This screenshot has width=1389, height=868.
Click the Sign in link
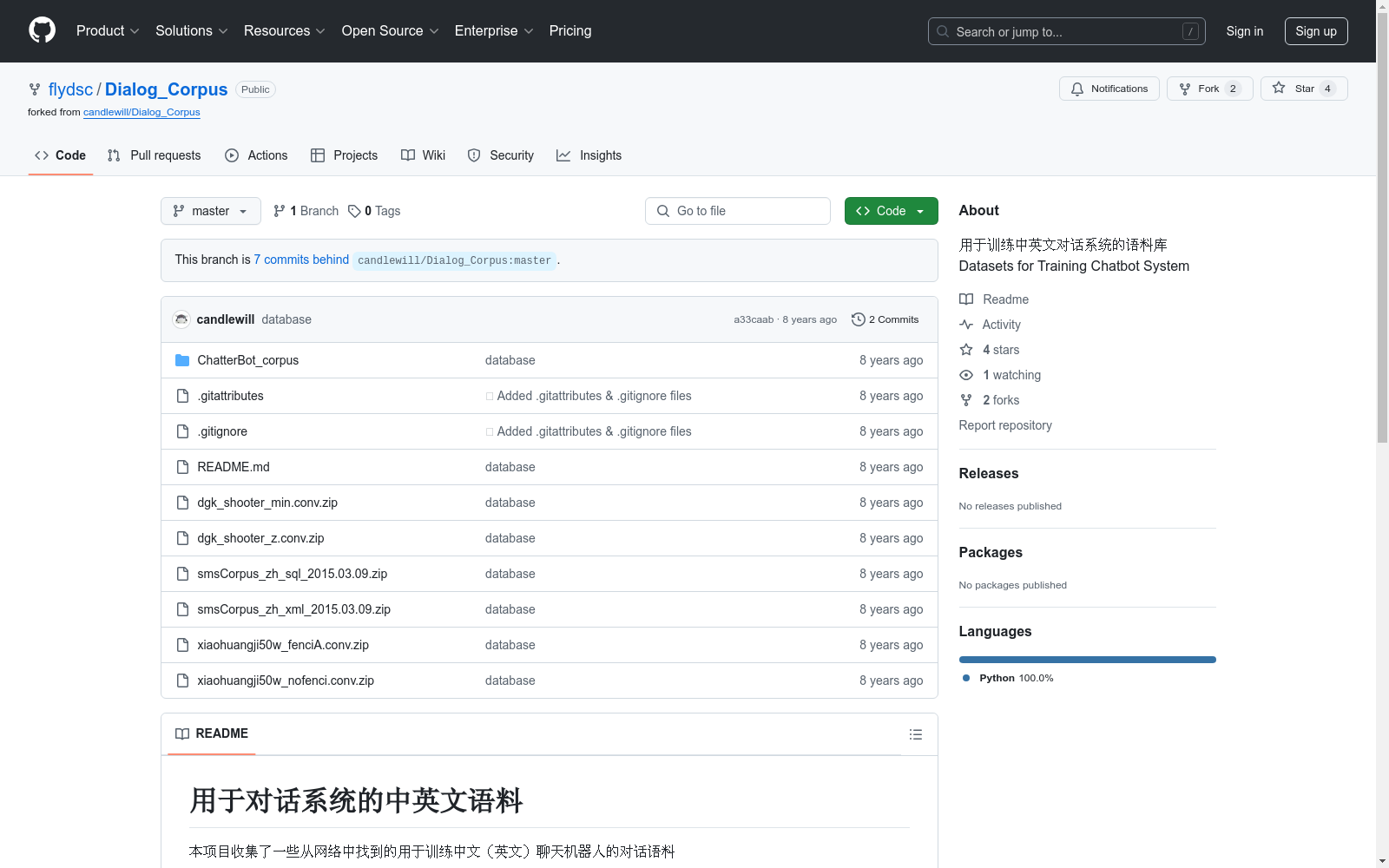pyautogui.click(x=1245, y=31)
